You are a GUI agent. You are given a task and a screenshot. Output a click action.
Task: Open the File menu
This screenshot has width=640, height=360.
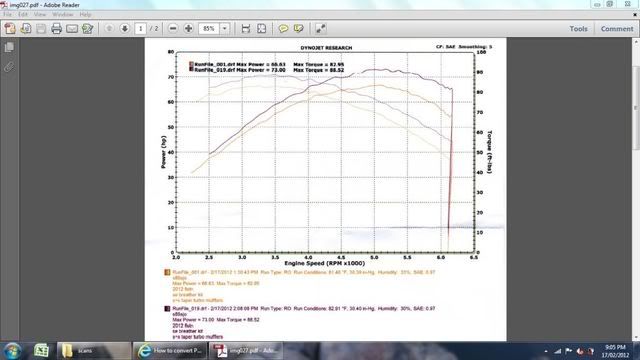pos(7,14)
